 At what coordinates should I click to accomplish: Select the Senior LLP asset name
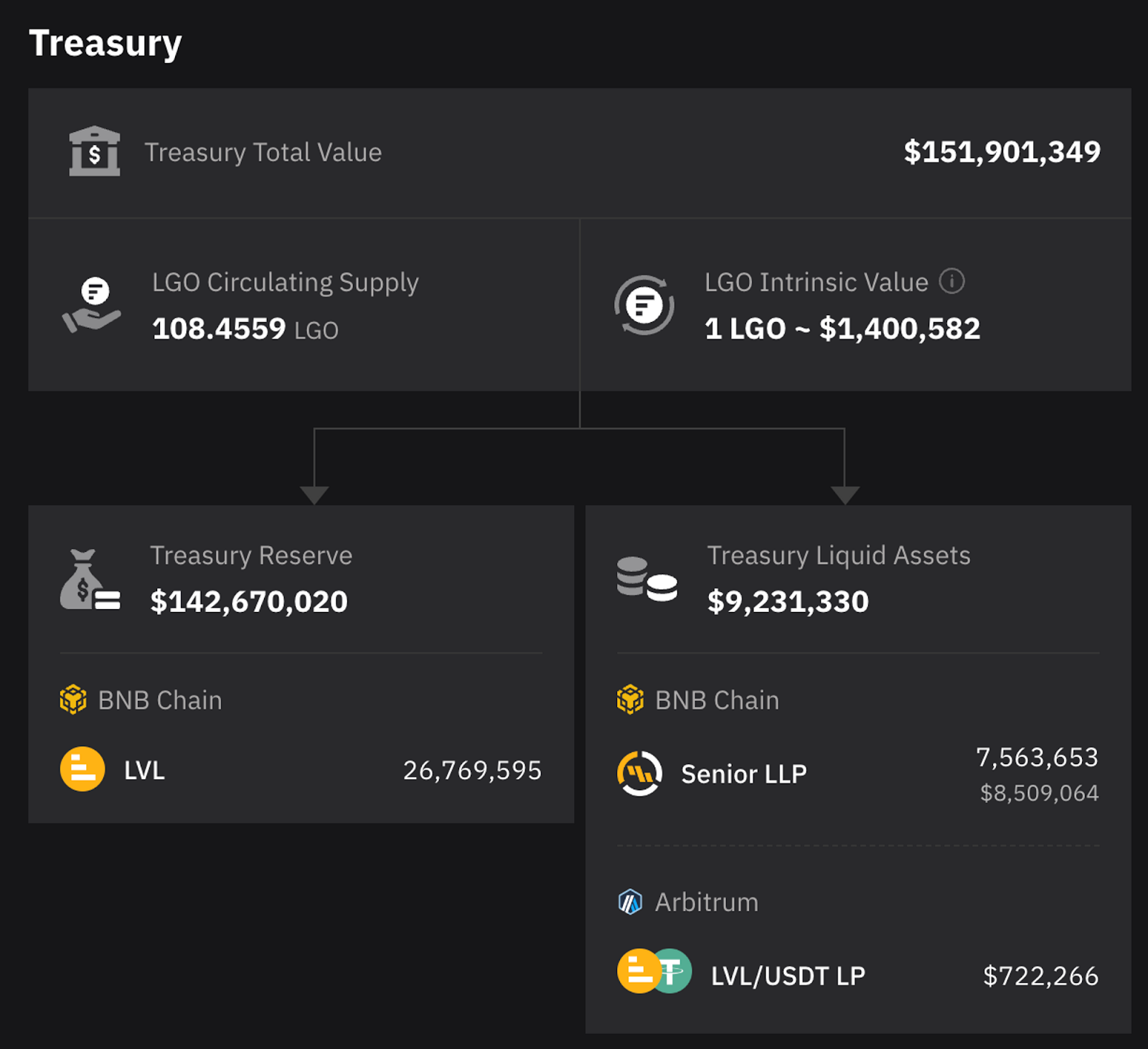click(743, 774)
